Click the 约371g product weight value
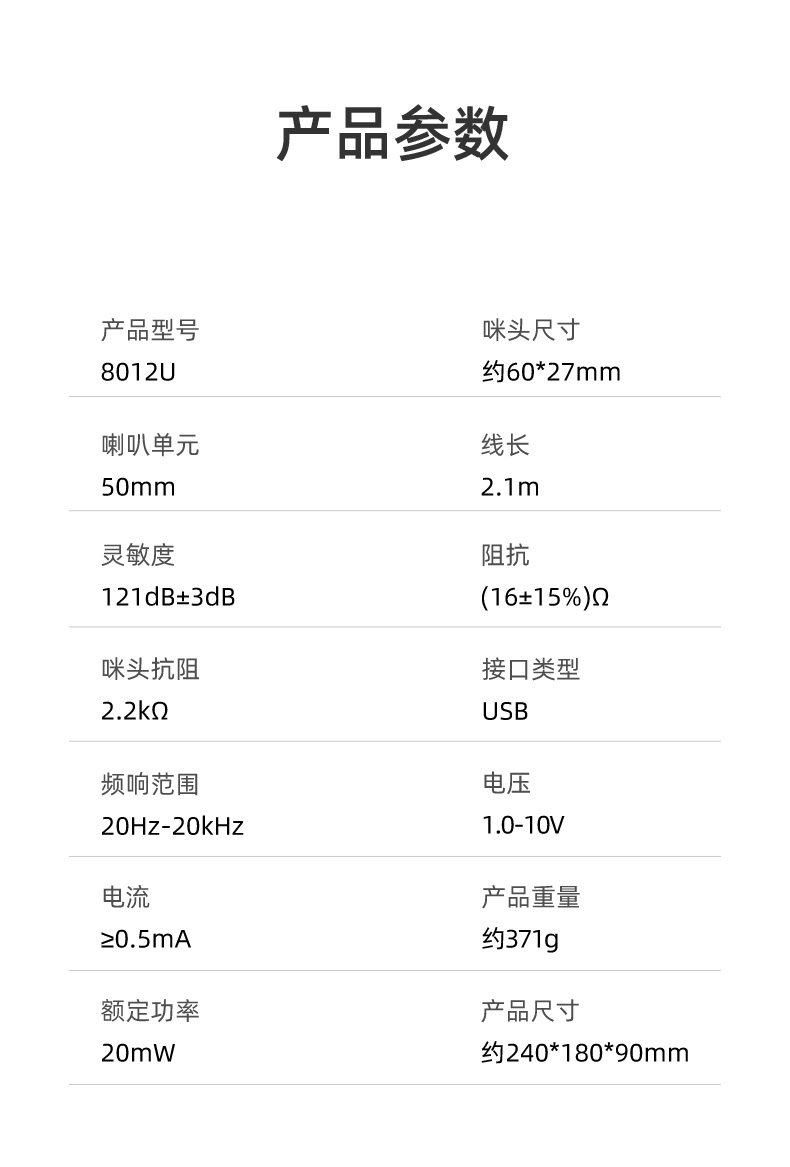 [x=520, y=940]
